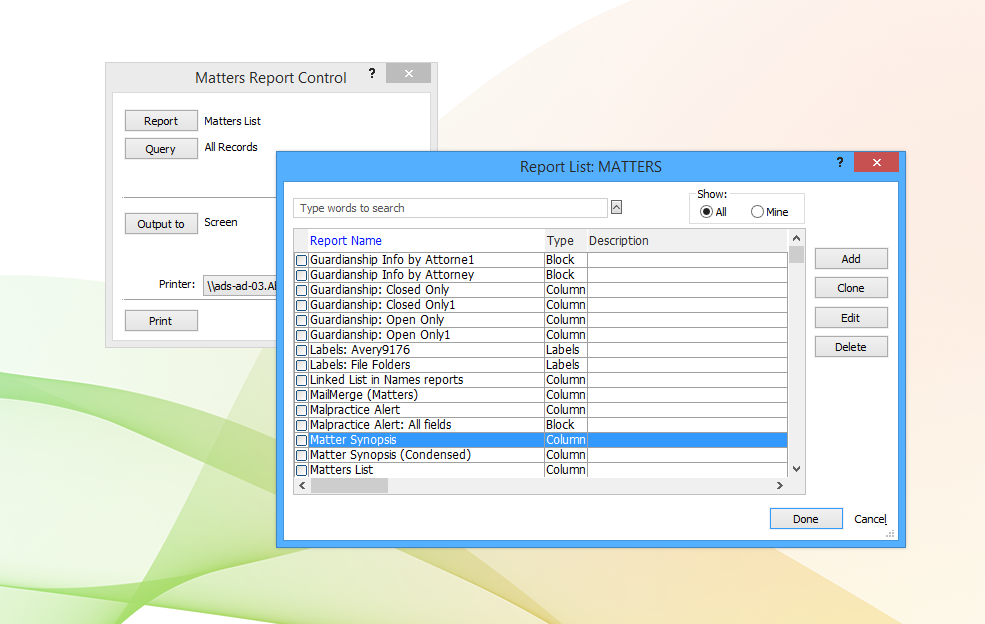Click the Print button
Screen dimensions: 985x624
[161, 320]
